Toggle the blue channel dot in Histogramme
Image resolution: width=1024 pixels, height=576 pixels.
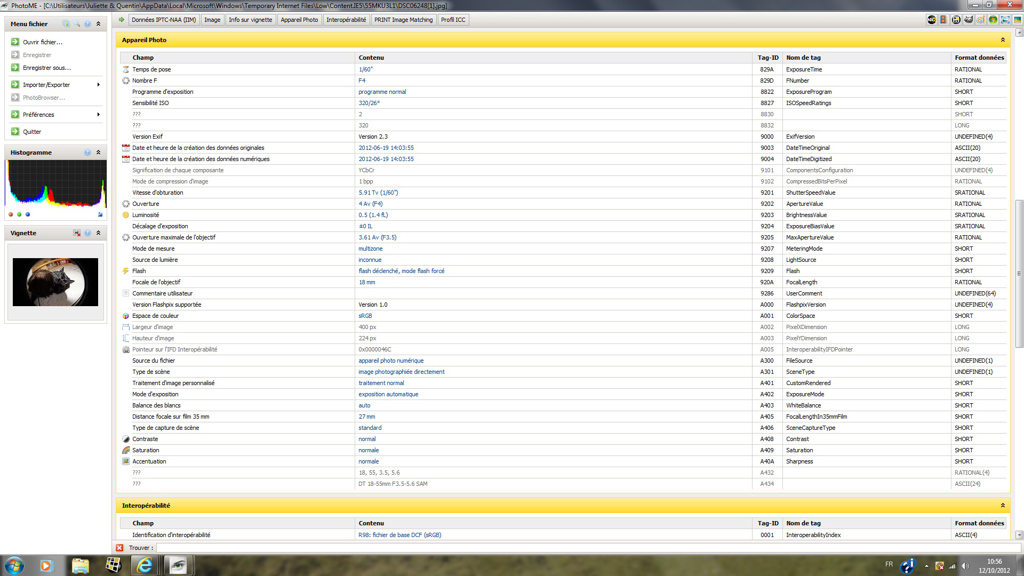28,214
